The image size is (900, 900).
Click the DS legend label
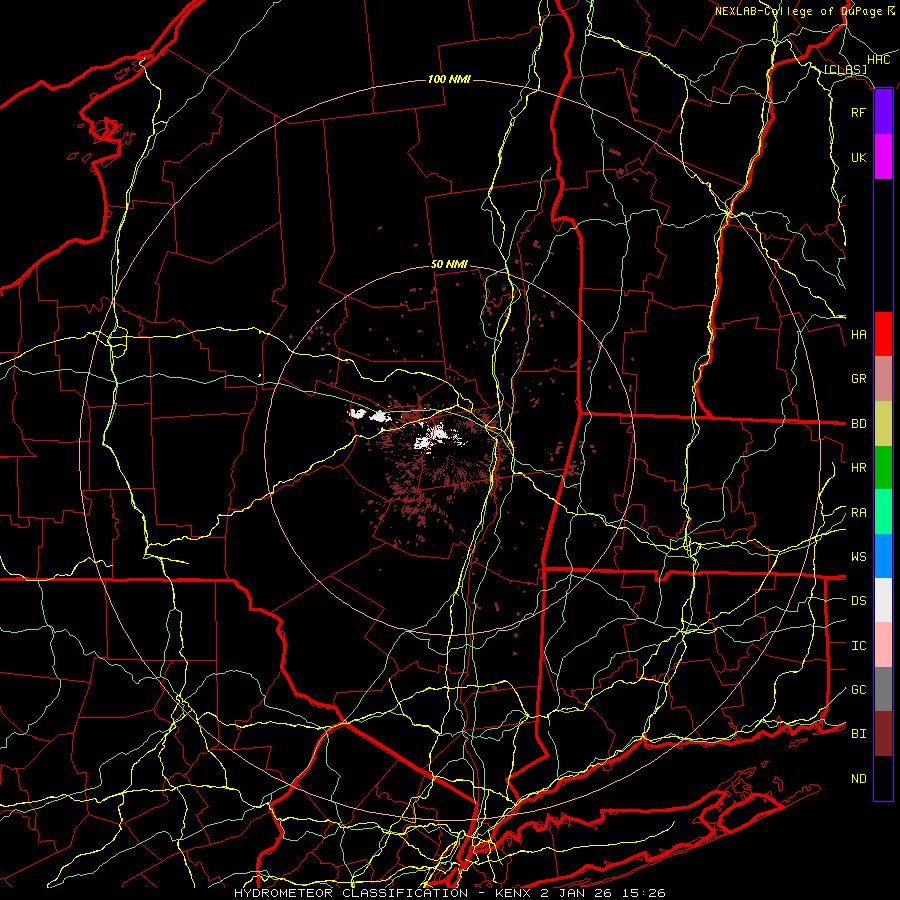coord(858,601)
